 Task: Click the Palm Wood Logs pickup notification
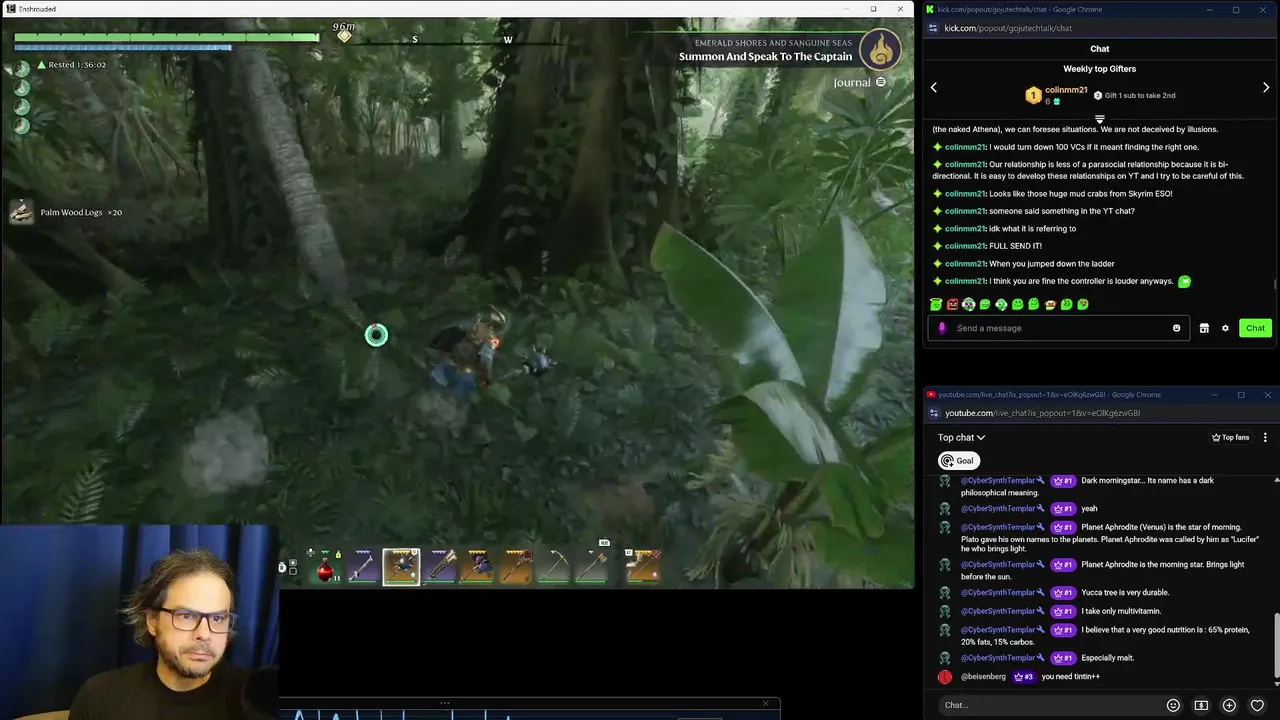pyautogui.click(x=66, y=212)
